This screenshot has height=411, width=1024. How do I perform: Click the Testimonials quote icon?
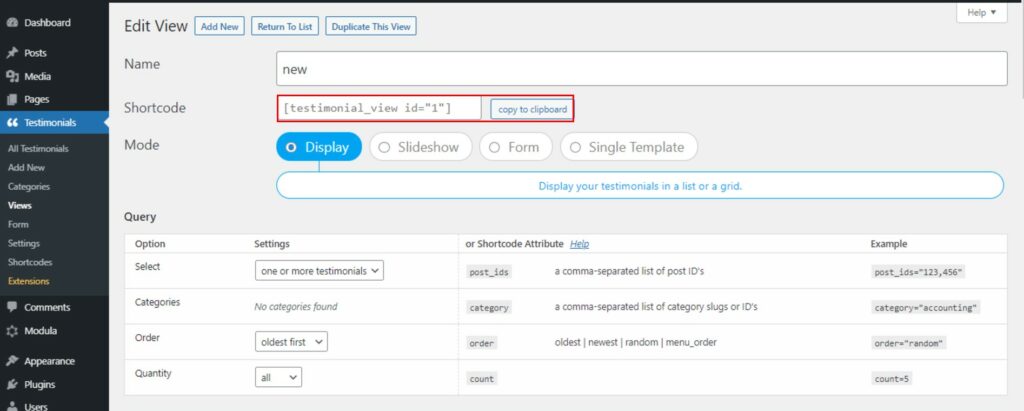click(12, 123)
